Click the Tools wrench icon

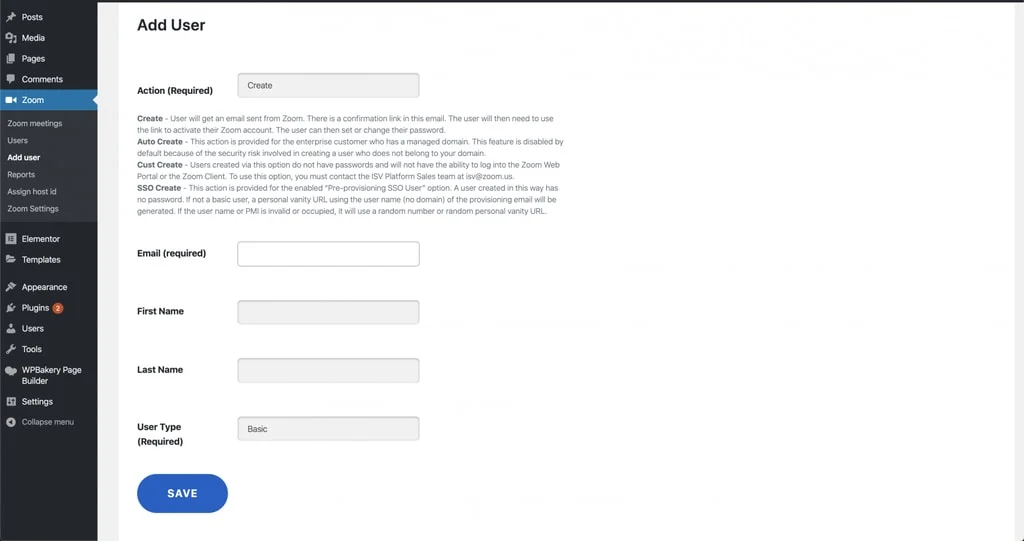coord(11,349)
